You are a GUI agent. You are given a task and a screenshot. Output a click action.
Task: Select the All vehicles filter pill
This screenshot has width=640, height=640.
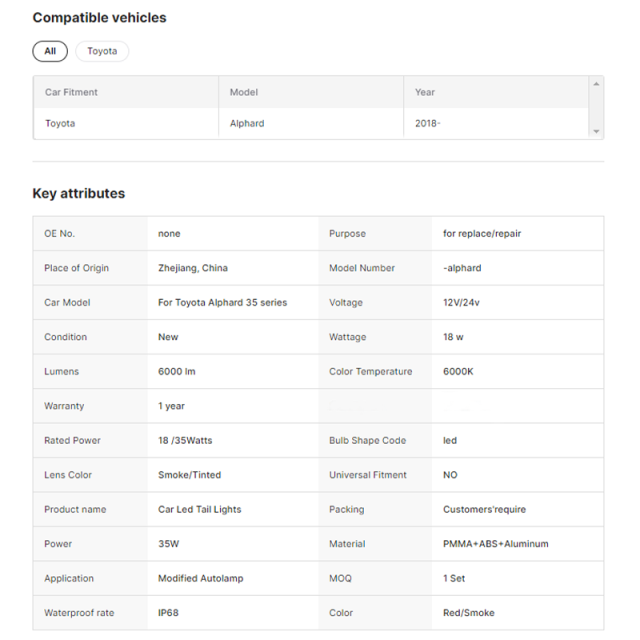(x=50, y=51)
